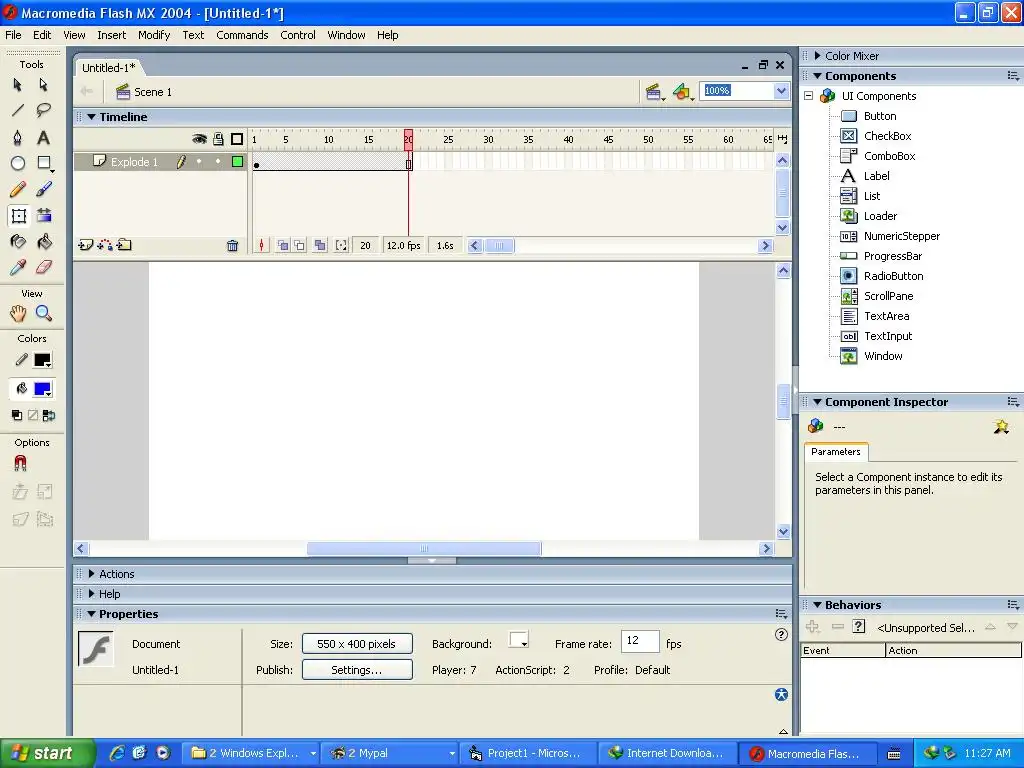Open Internet Download taskbar button
The width and height of the screenshot is (1024, 768).
[x=667, y=753]
